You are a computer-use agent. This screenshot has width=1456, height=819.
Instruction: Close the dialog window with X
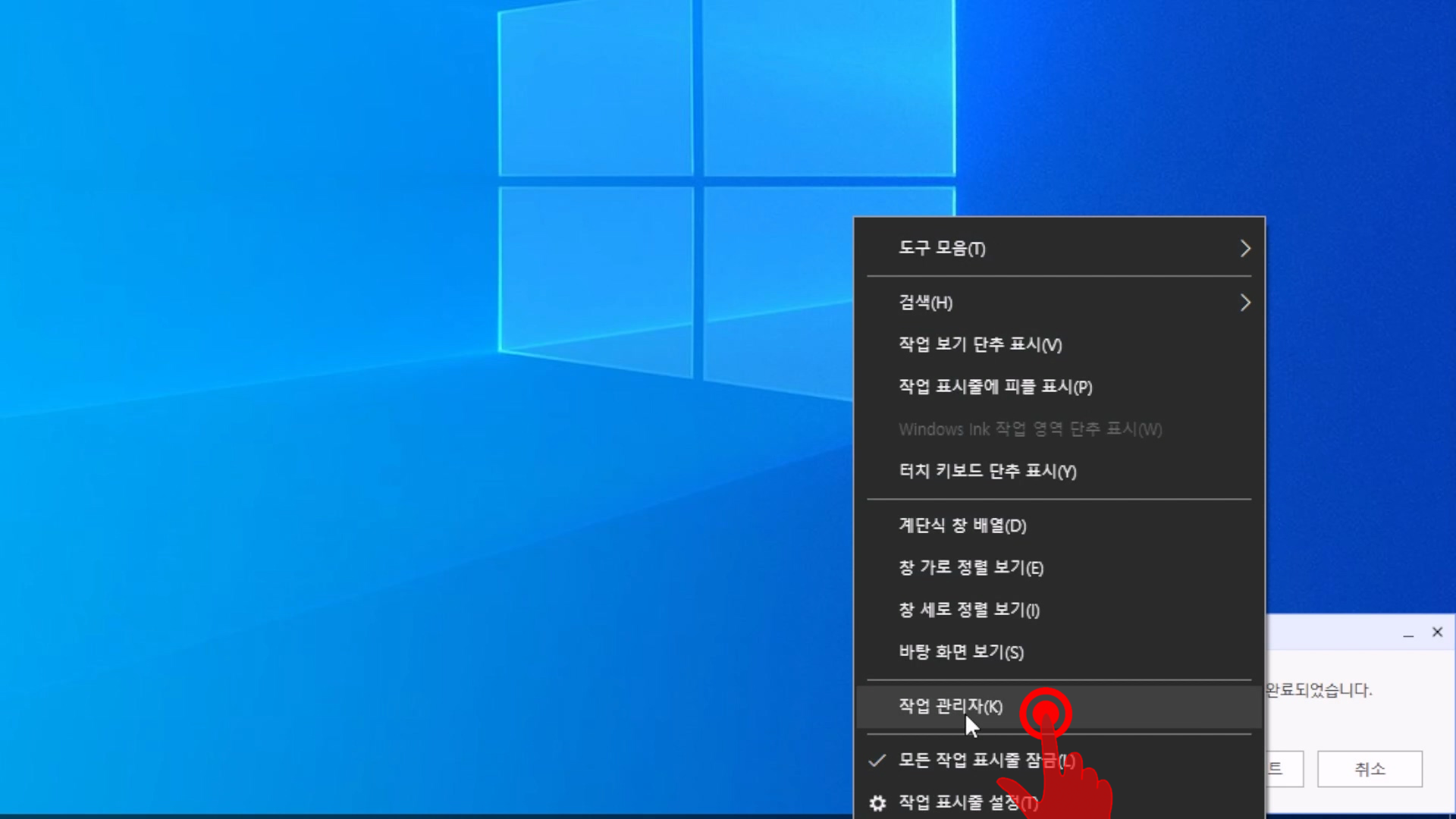click(x=1436, y=632)
